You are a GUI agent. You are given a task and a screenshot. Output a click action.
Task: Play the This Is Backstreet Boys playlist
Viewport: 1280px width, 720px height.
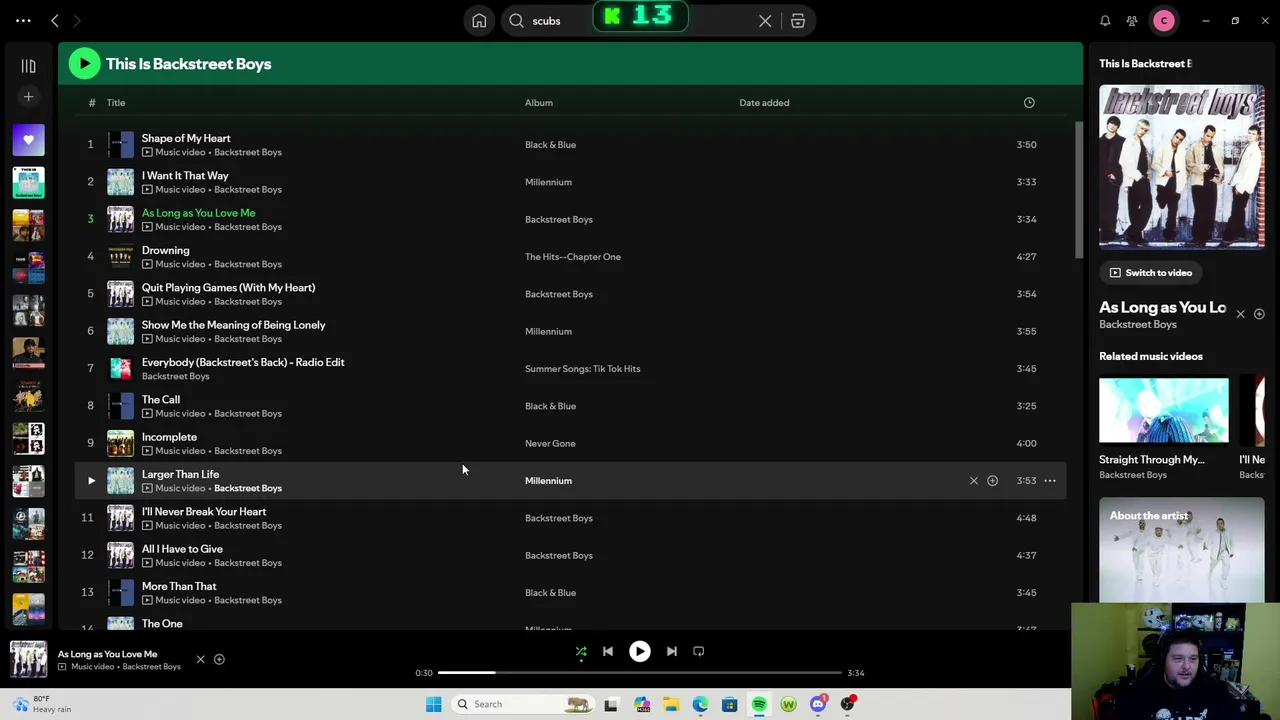84,64
